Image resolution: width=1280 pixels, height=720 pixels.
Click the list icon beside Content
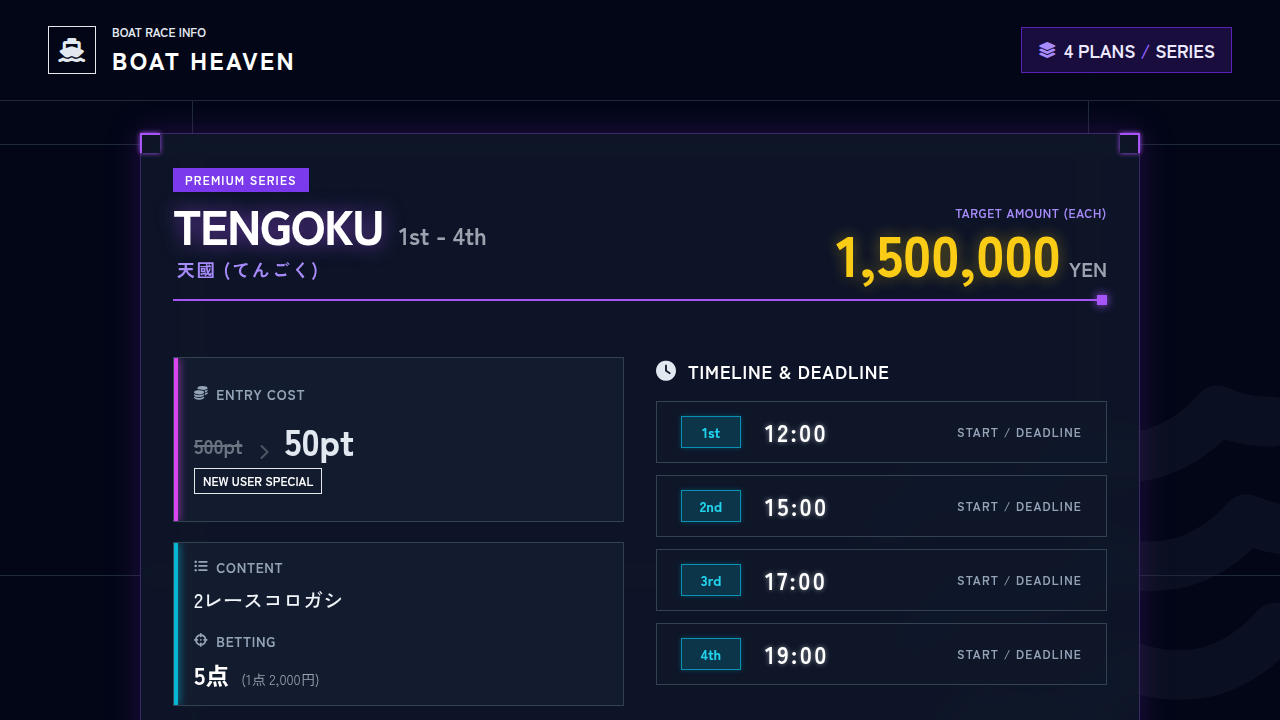[201, 567]
